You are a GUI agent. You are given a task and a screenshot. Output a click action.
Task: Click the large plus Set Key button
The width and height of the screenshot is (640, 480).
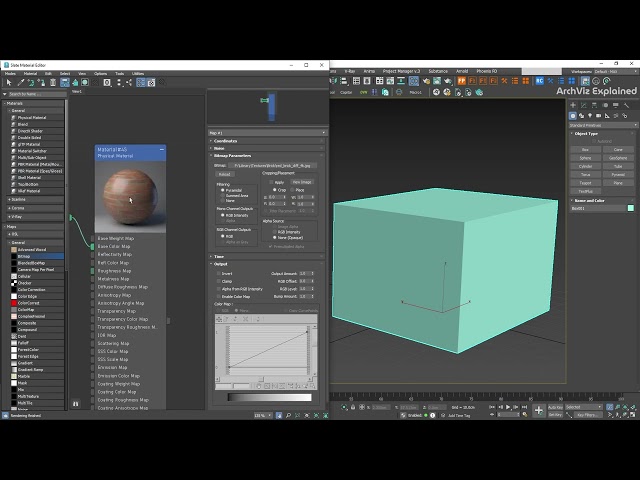[x=539, y=411]
